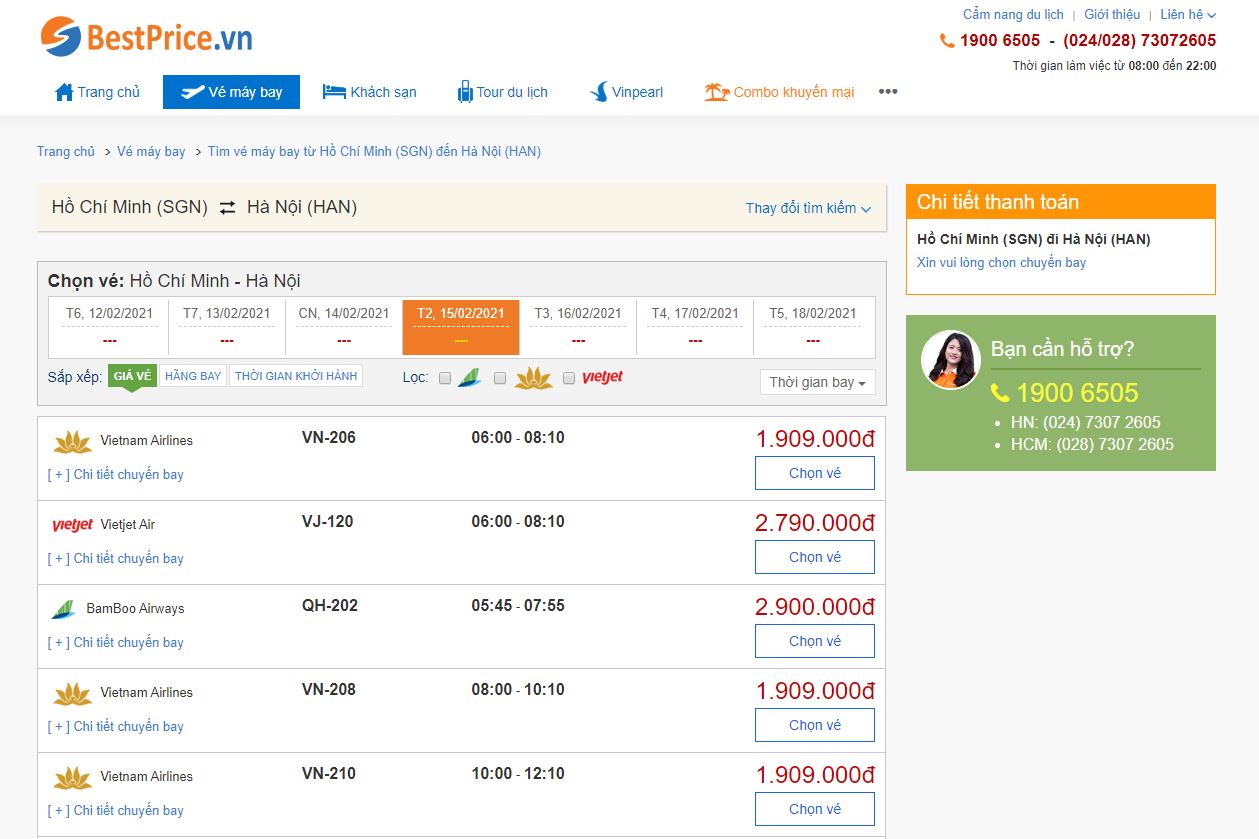This screenshot has height=839, width=1259.
Task: Select date tab T3, 16/02/2021
Action: (578, 327)
